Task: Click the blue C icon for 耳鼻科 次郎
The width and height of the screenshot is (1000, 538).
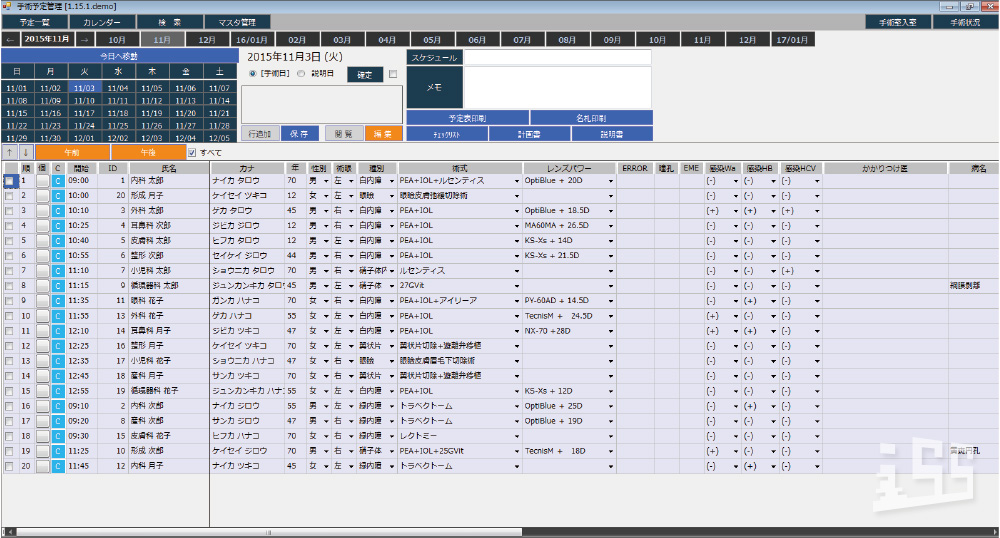Action: click(57, 226)
